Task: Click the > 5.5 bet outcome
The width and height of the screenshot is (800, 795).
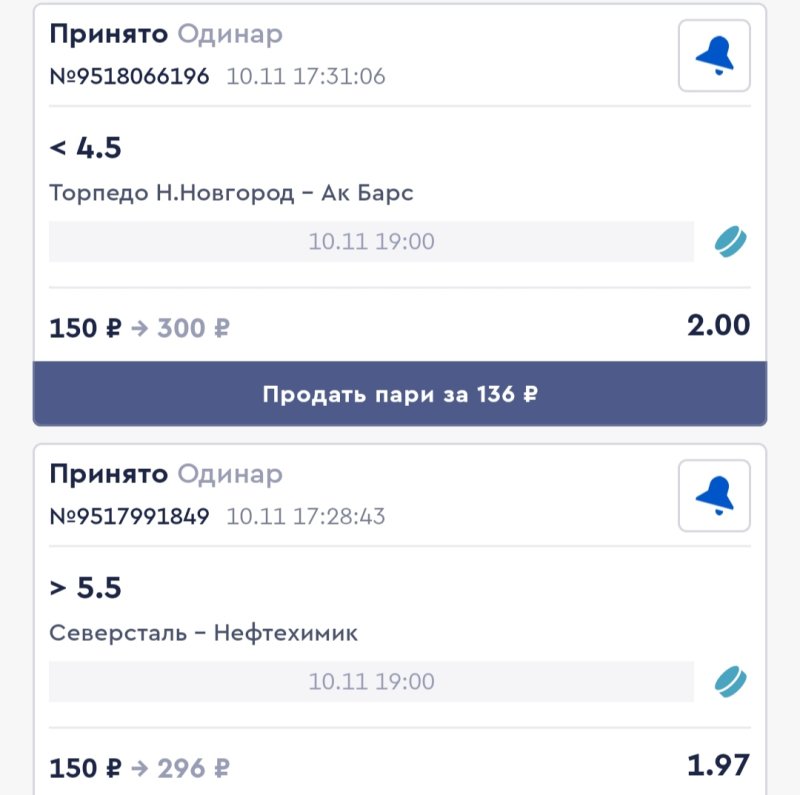Action: [x=86, y=588]
